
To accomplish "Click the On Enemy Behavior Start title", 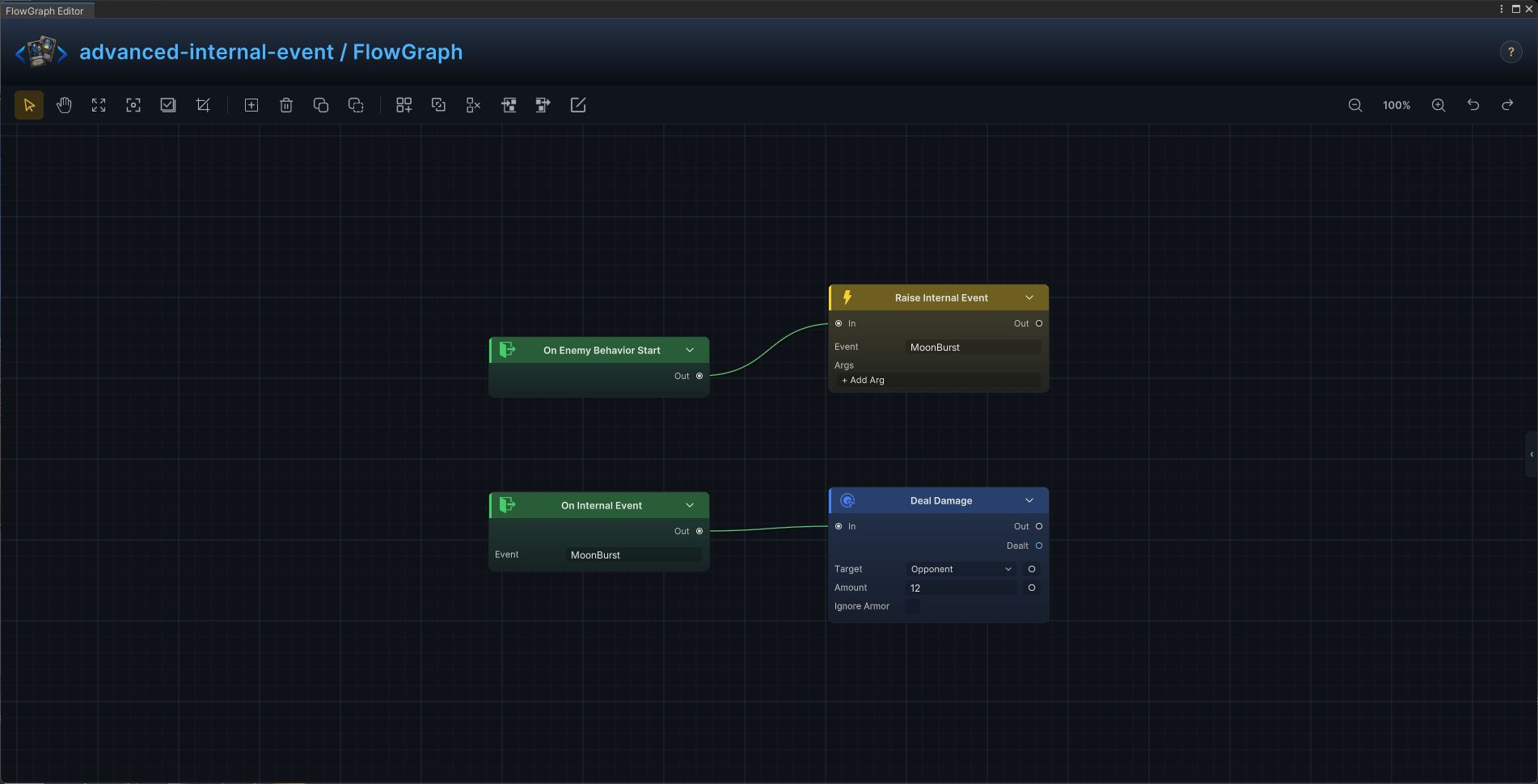I will click(x=602, y=351).
